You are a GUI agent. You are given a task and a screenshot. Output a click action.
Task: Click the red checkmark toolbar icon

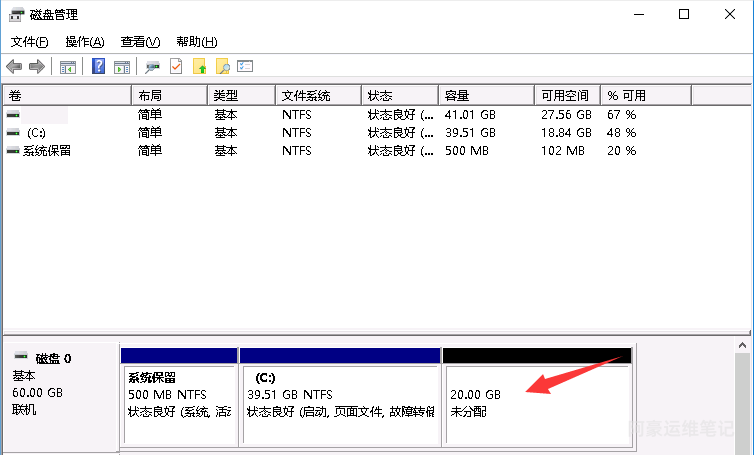click(176, 67)
